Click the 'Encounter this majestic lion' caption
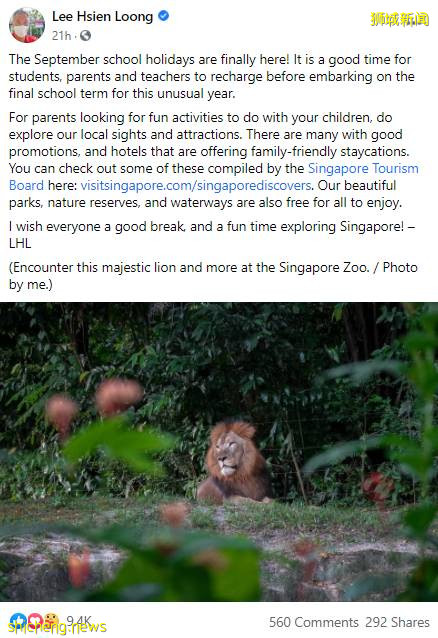This screenshot has width=438, height=638. point(213,276)
